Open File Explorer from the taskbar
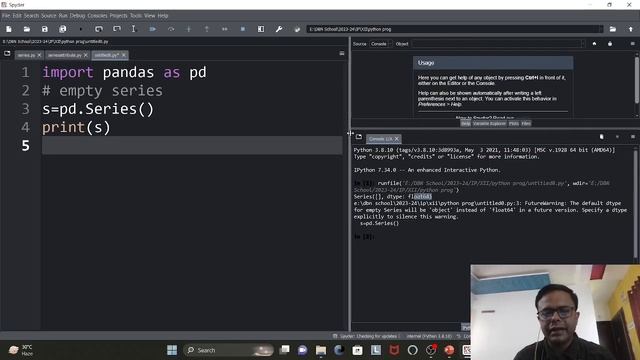The width and height of the screenshot is (640, 360). tap(321, 350)
